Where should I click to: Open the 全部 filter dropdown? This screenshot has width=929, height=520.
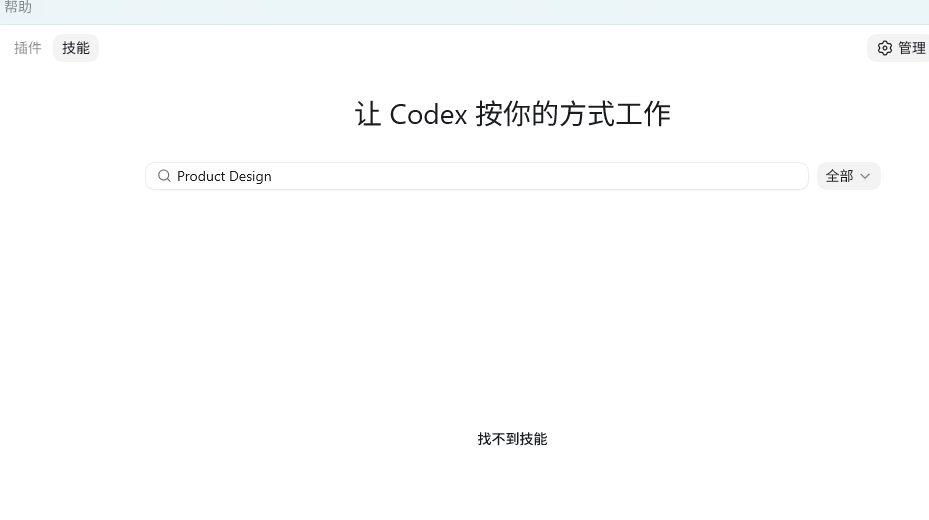848,176
